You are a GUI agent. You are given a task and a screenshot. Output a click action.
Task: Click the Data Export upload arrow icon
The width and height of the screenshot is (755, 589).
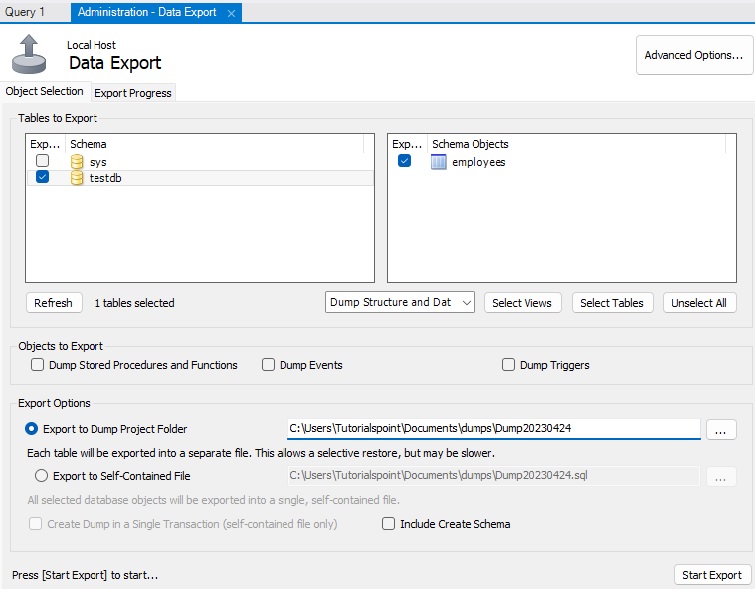click(30, 53)
